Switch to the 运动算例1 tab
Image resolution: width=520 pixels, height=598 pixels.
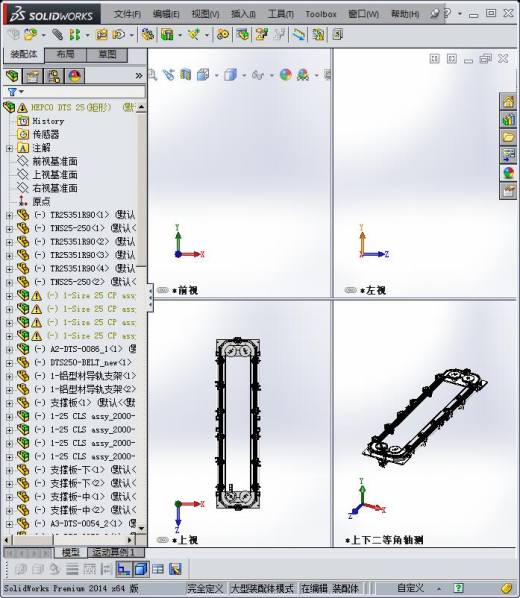[x=116, y=552]
